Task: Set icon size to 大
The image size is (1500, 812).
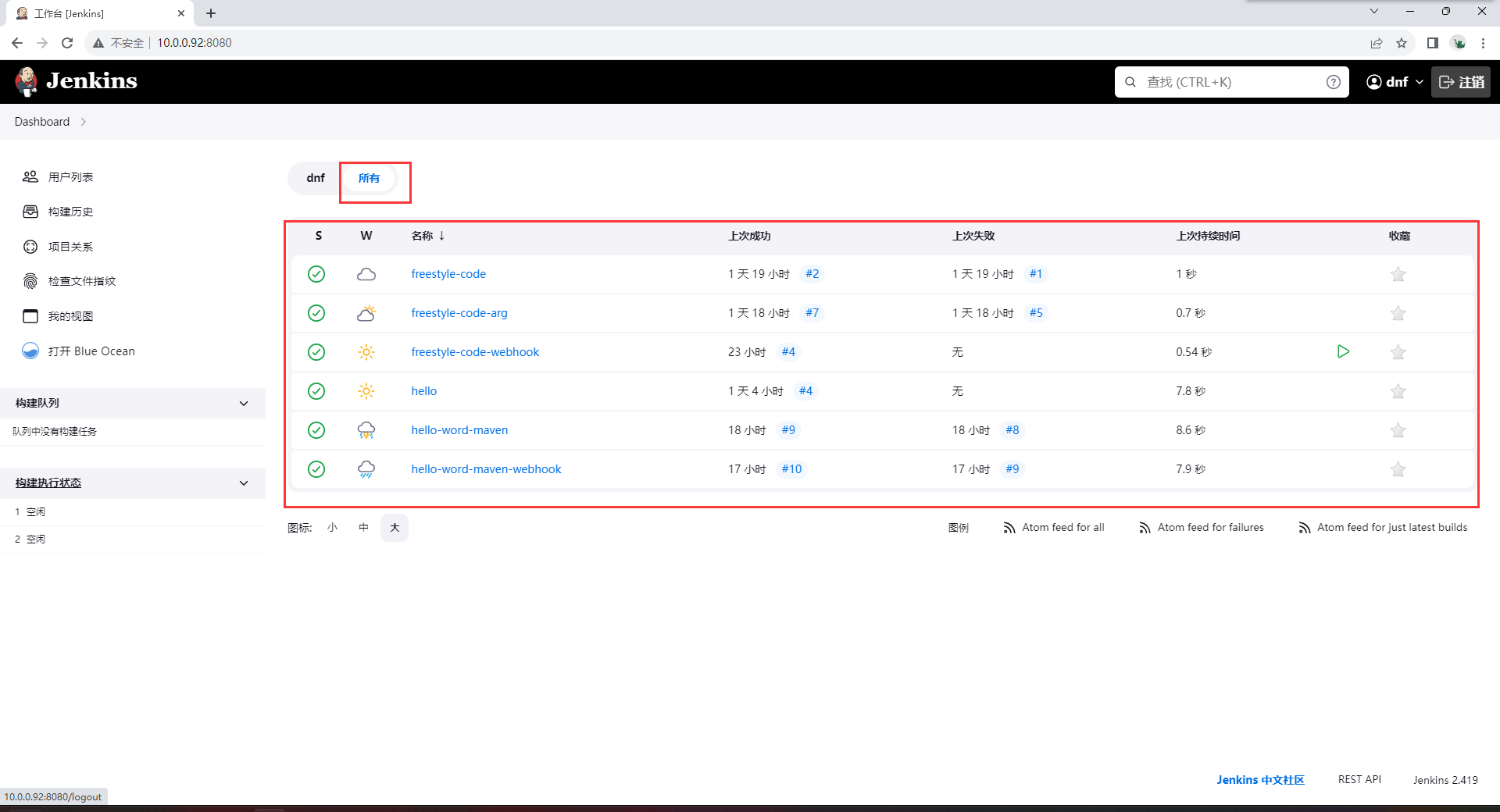Action: point(395,528)
